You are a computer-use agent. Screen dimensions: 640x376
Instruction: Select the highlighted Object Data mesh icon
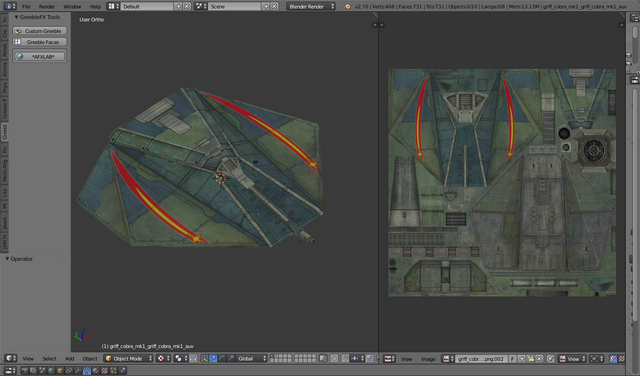(x=87, y=370)
